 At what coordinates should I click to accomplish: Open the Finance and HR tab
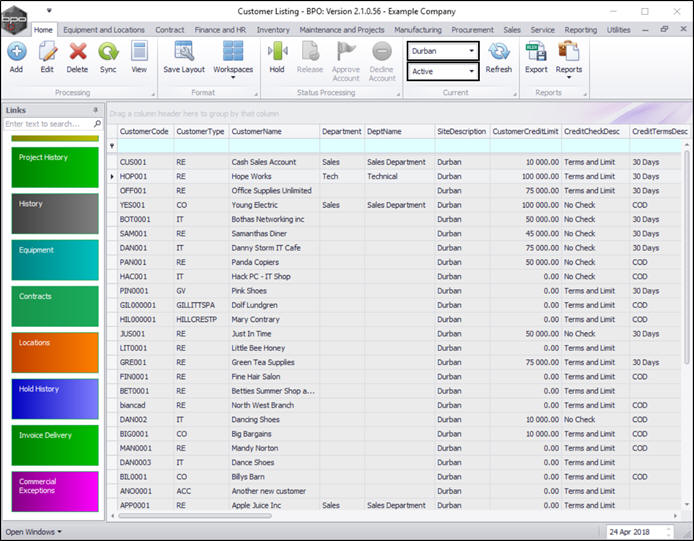pos(222,30)
